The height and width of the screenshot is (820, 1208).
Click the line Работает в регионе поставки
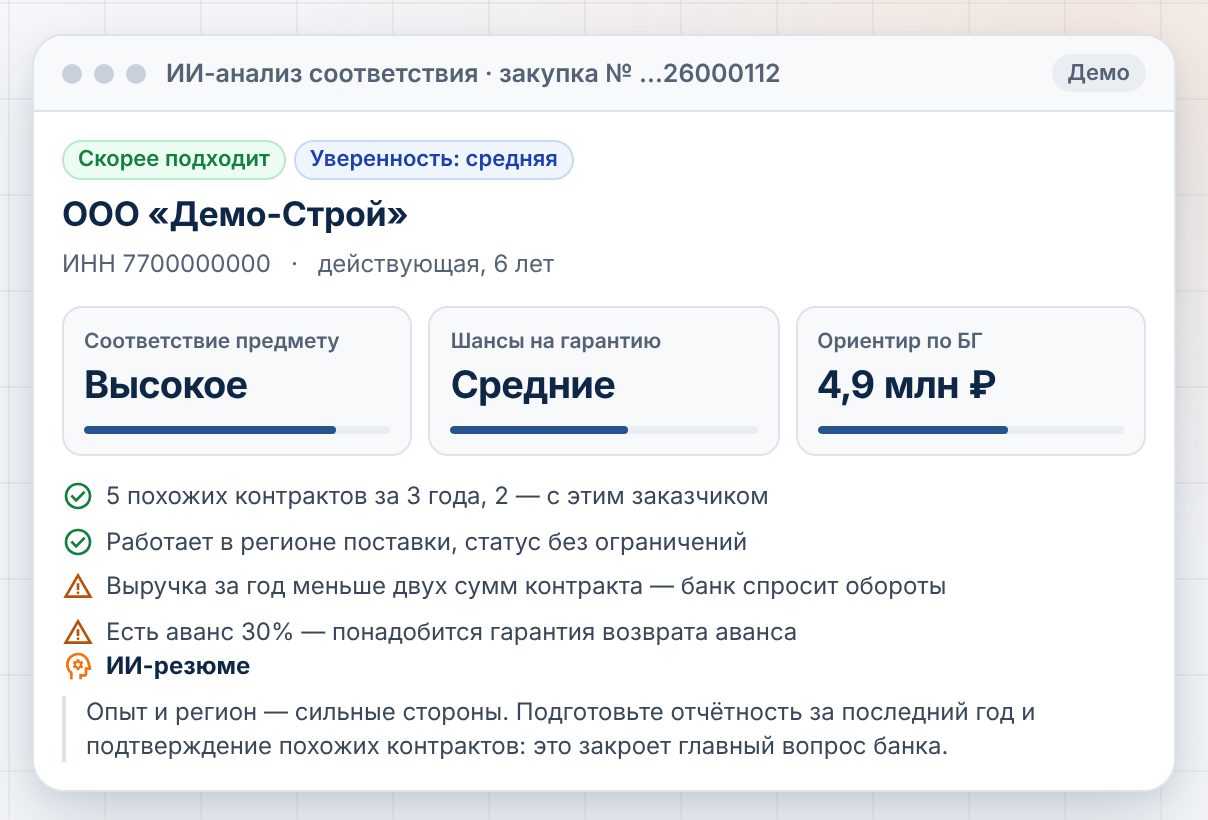click(427, 542)
